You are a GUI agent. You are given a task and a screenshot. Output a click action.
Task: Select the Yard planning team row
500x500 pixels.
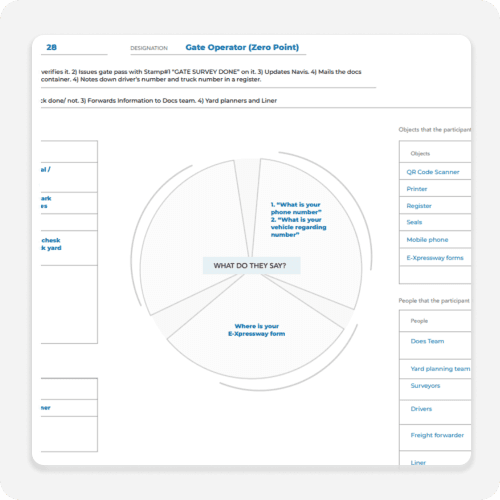click(435, 369)
